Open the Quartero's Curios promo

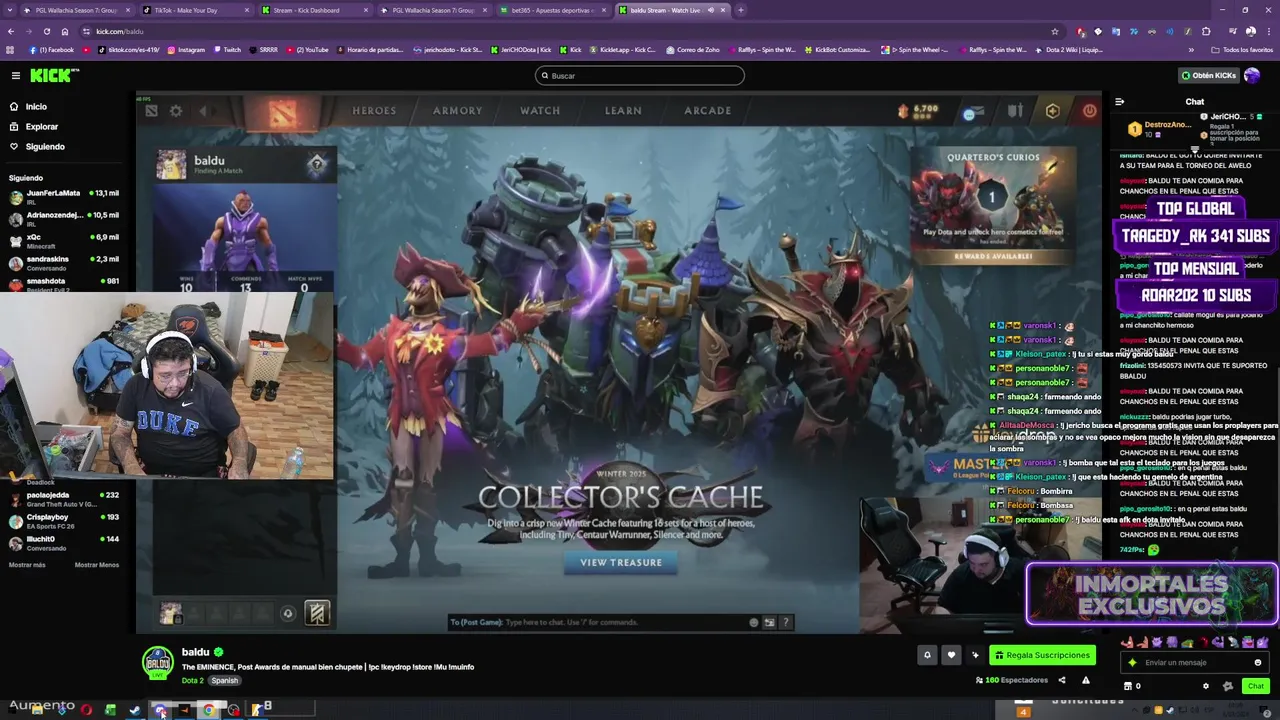click(992, 206)
